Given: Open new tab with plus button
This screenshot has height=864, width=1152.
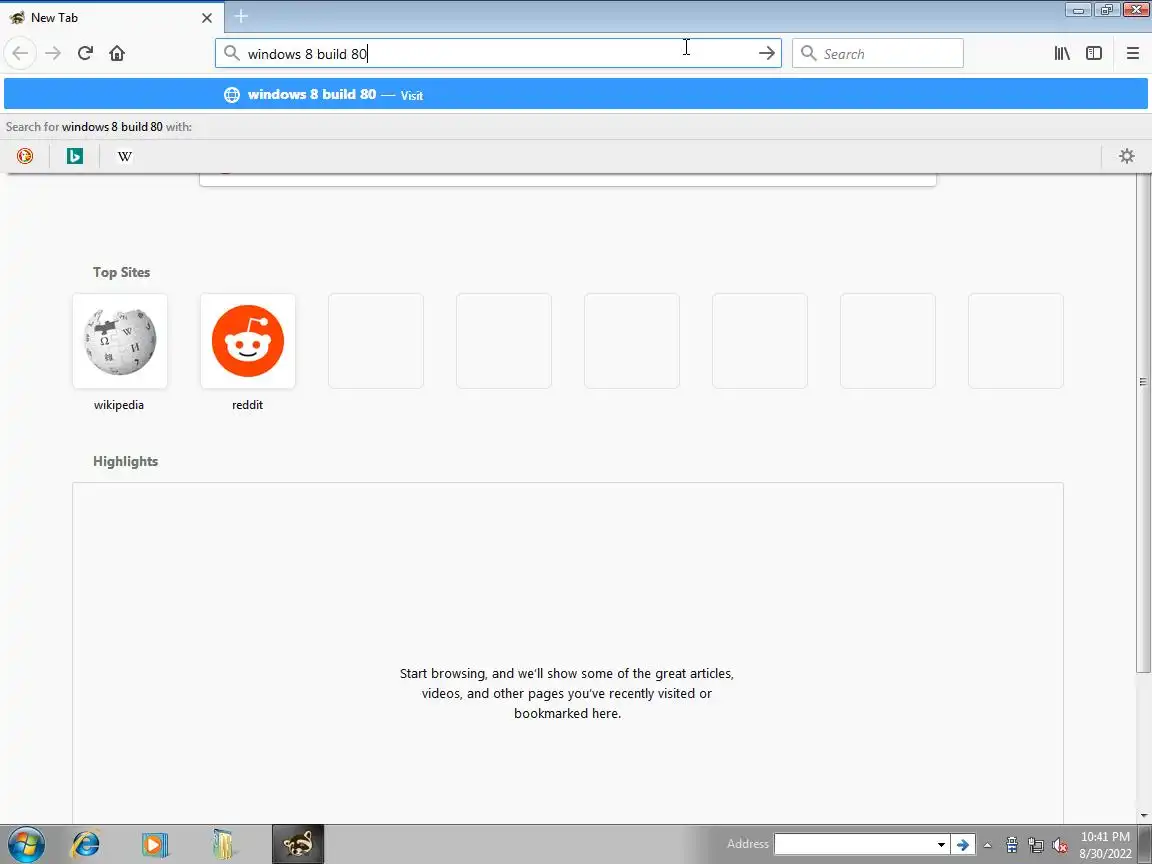Looking at the screenshot, I should click(x=241, y=16).
